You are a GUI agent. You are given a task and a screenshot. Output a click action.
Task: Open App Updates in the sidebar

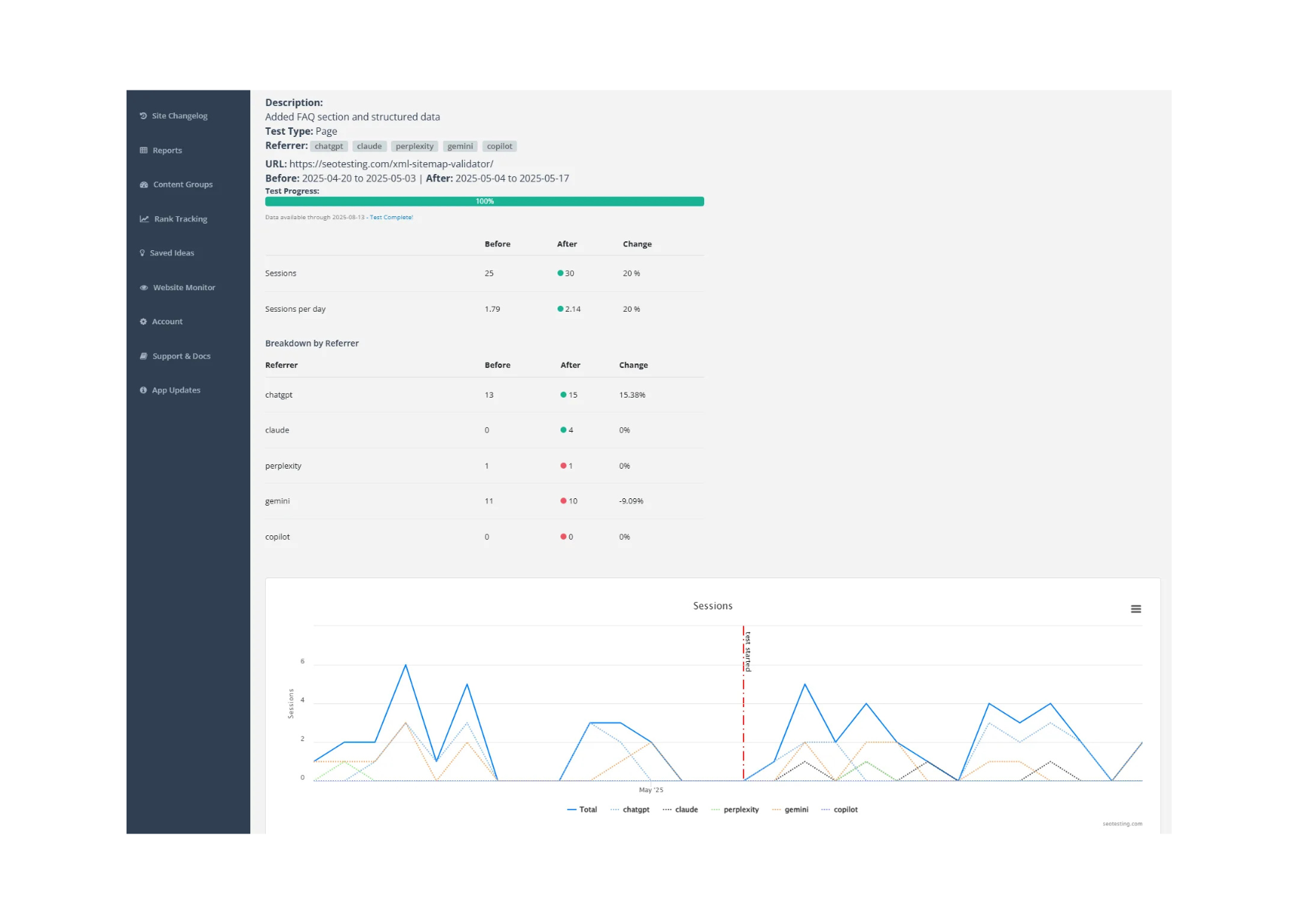click(176, 391)
